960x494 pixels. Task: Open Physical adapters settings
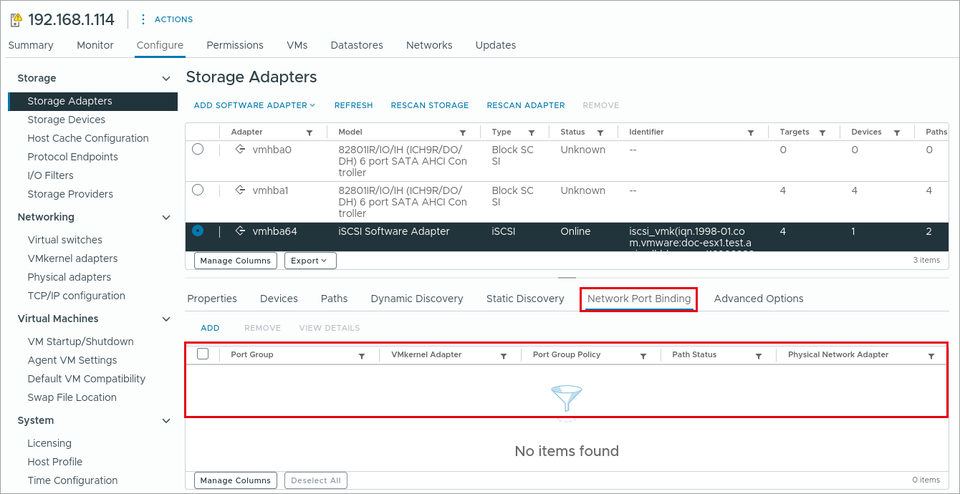pos(69,277)
